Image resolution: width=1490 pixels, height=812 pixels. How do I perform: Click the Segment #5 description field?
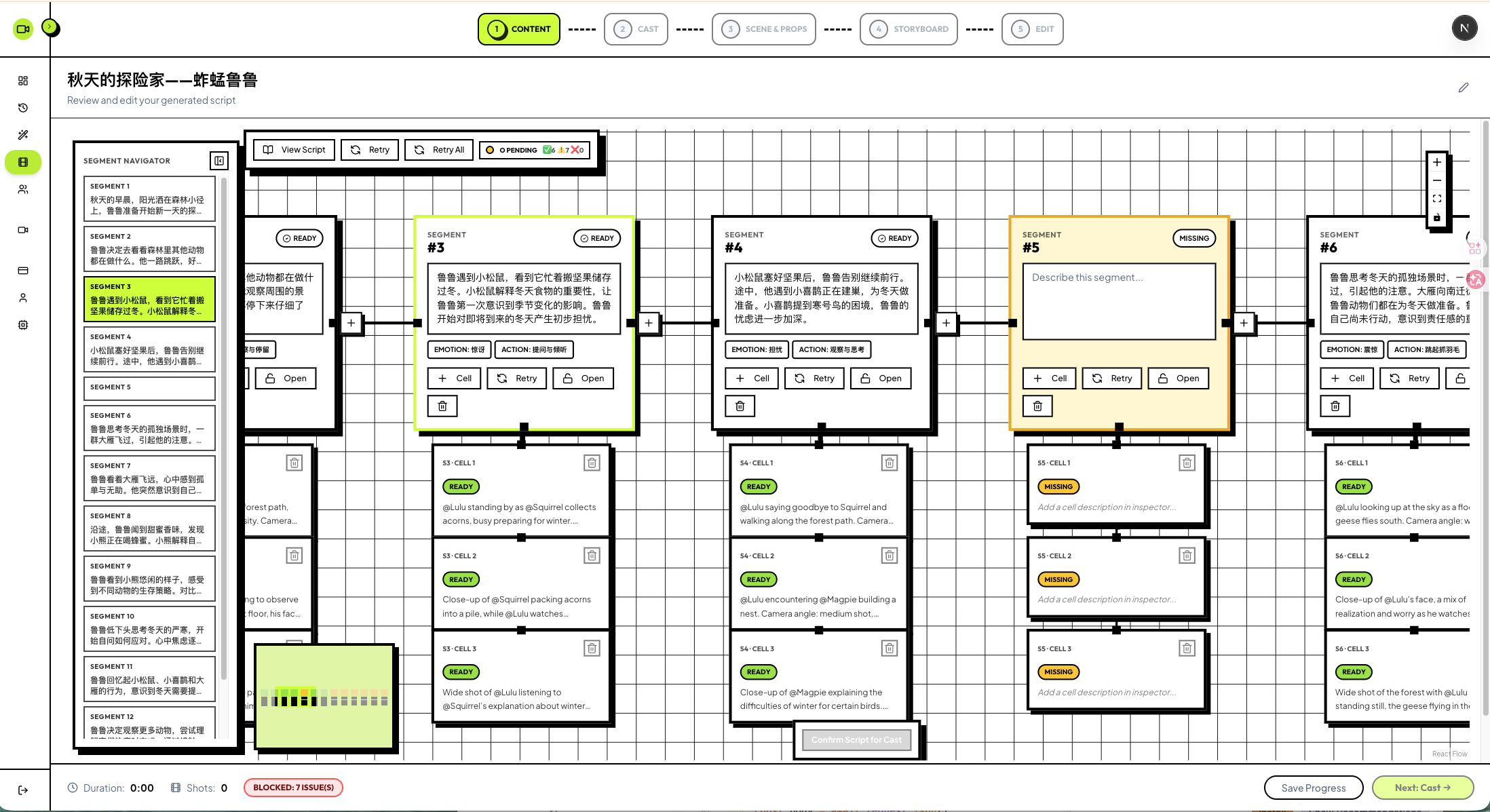(1119, 301)
